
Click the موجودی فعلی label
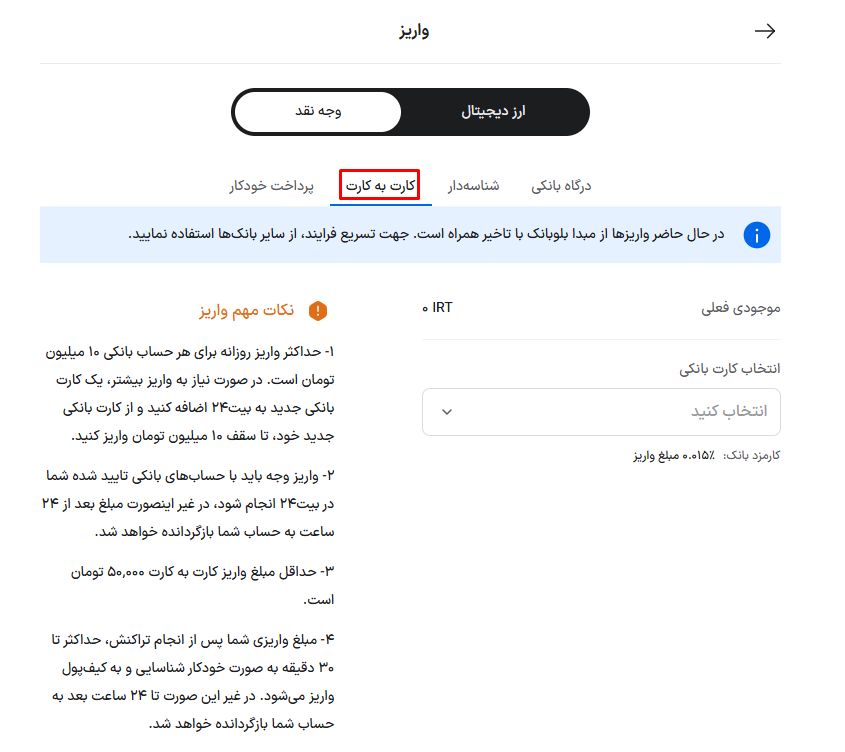point(740,308)
